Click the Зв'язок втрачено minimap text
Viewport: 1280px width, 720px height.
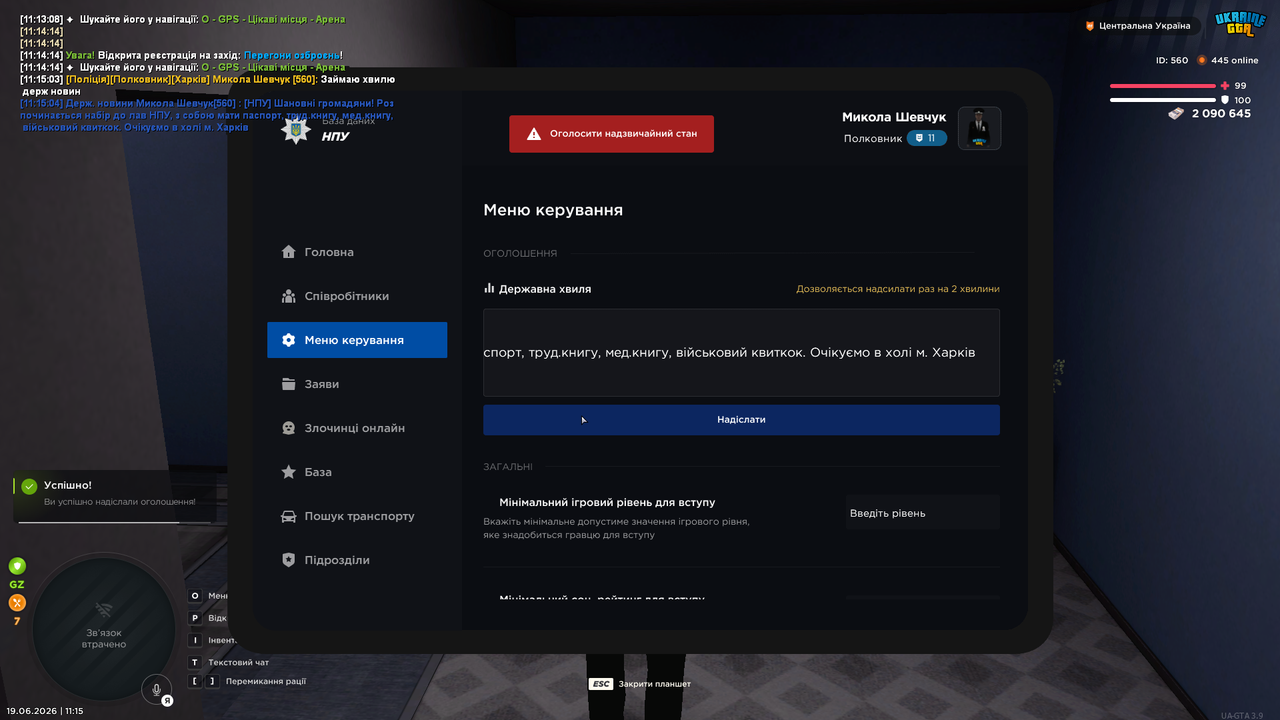point(103,639)
